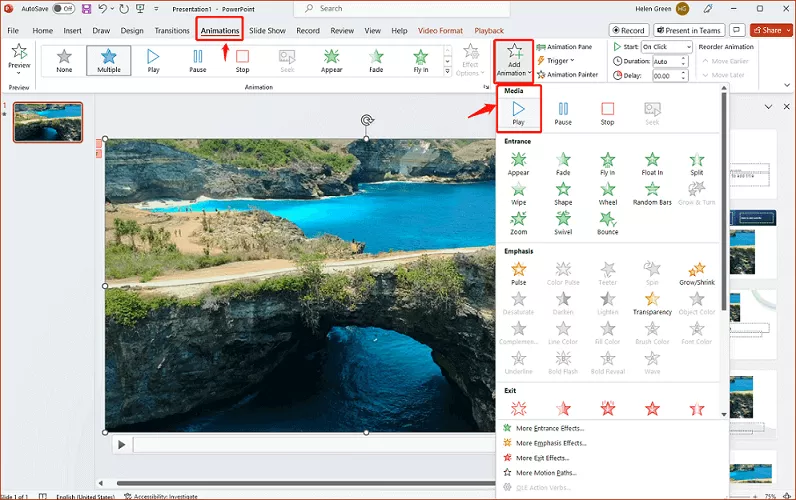Click Play in the ribbon animation gallery
This screenshot has height=500, width=796.
[153, 60]
